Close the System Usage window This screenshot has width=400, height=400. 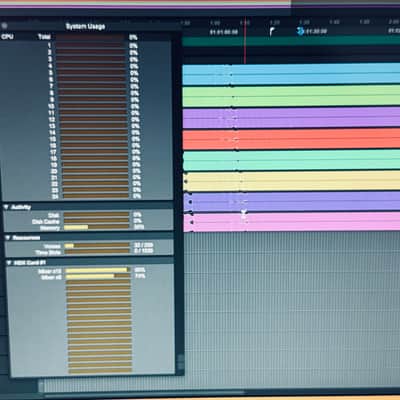pyautogui.click(x=4, y=25)
